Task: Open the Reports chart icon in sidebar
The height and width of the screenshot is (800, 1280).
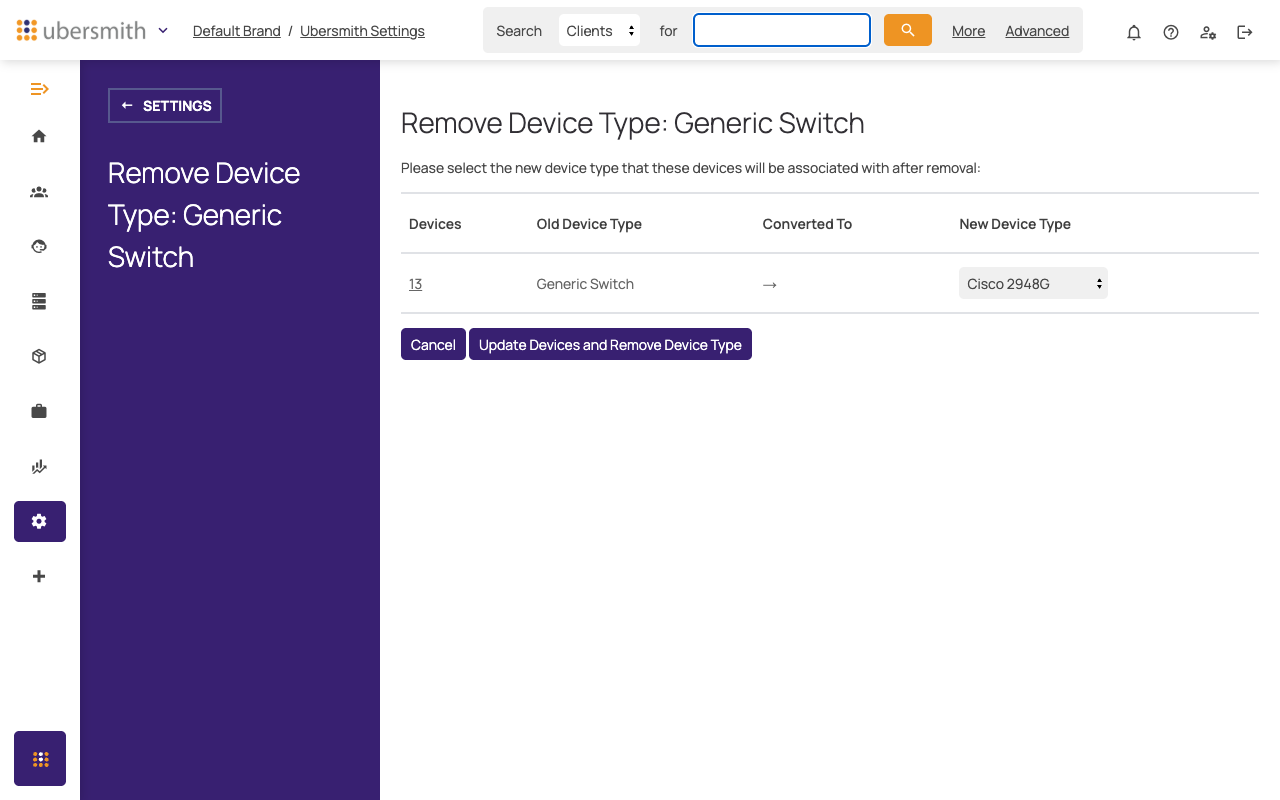Action: (39, 466)
